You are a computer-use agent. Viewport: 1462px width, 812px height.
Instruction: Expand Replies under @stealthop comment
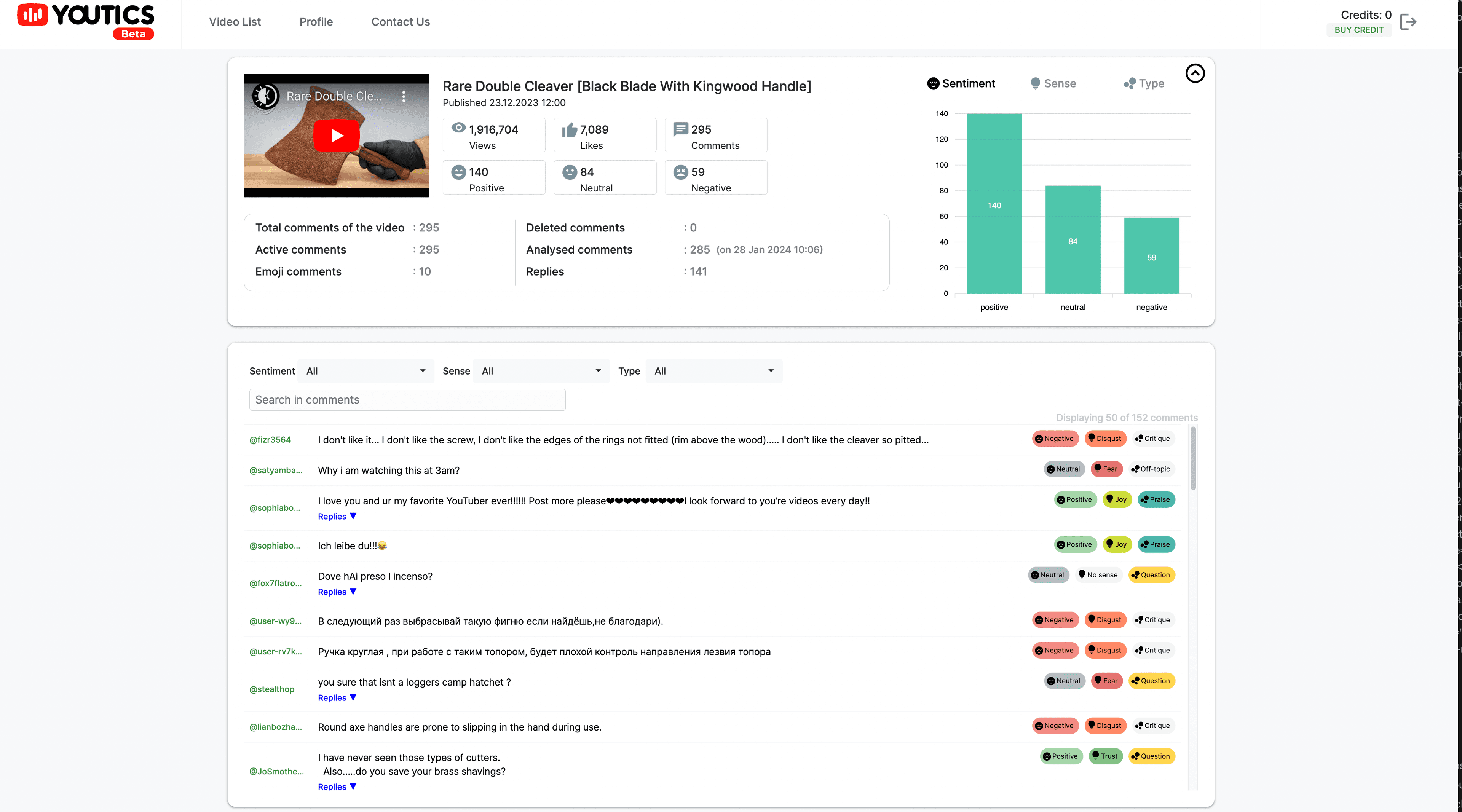337,697
